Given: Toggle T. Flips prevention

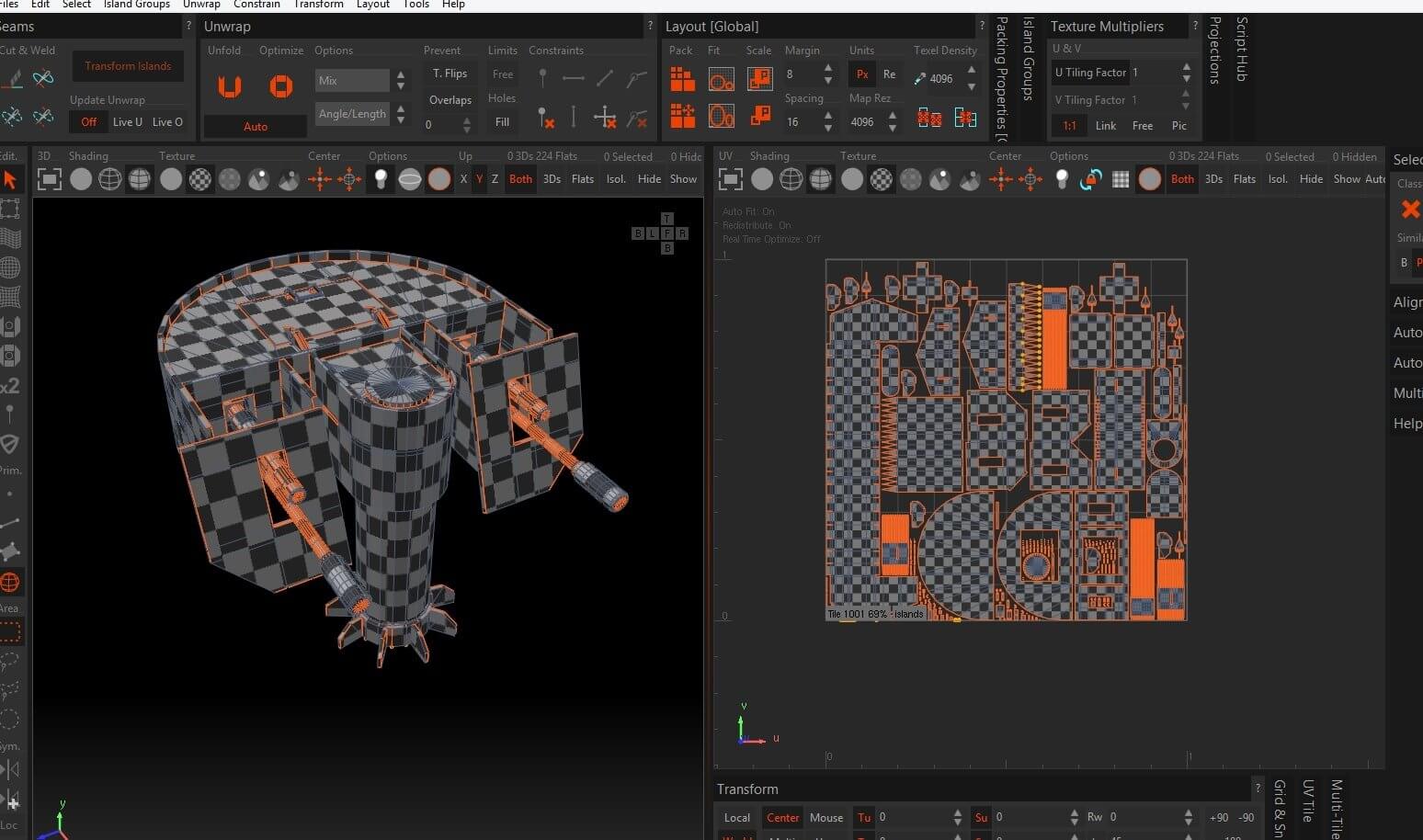Looking at the screenshot, I should pyautogui.click(x=450, y=74).
